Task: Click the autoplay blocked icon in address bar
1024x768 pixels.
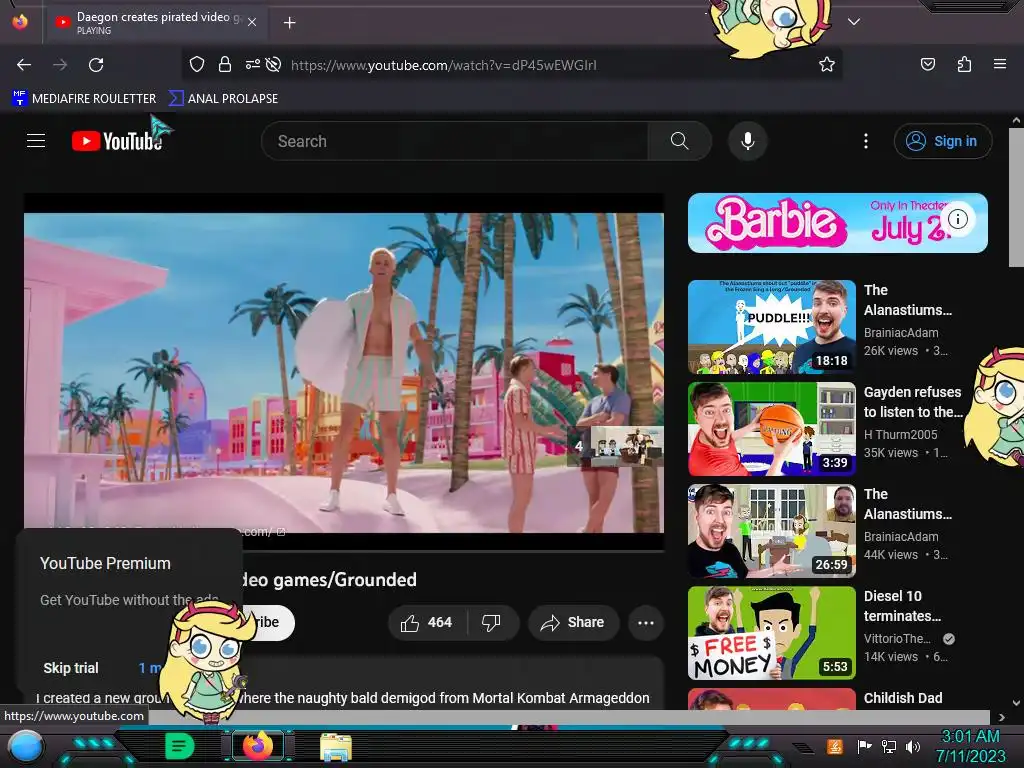Action: (274, 64)
